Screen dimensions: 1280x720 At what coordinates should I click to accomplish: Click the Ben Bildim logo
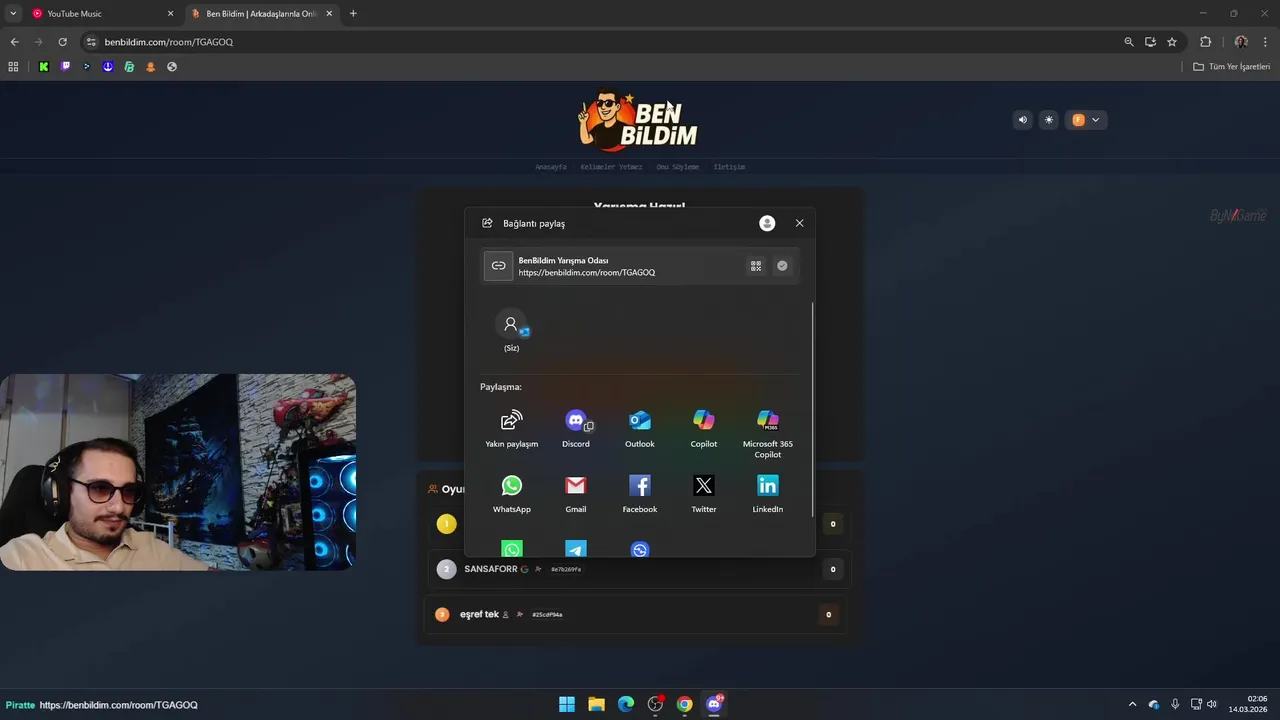pos(638,121)
